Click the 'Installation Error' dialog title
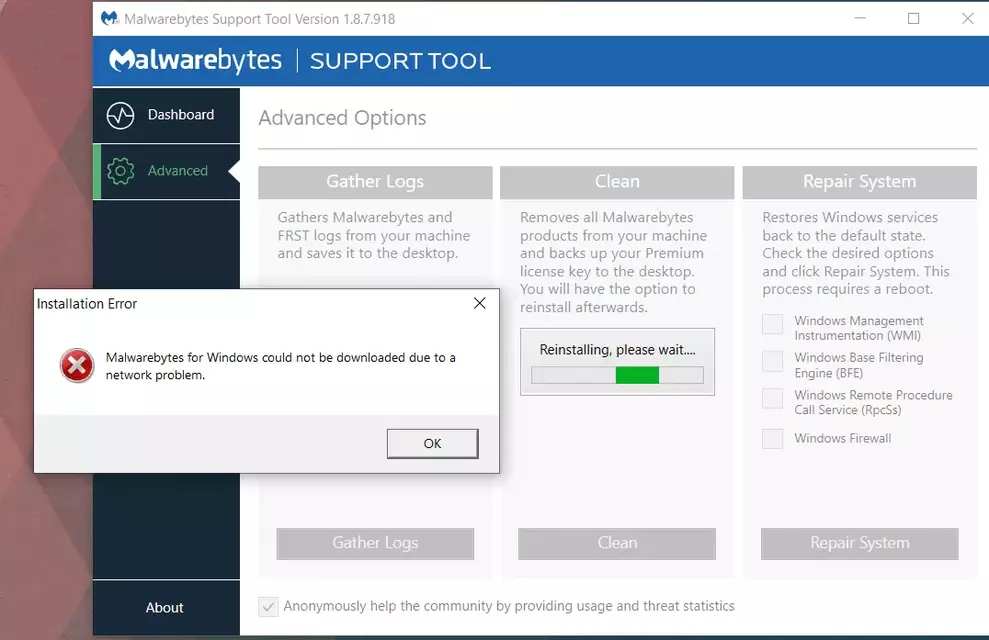Screen dimensions: 989x640 pos(87,304)
